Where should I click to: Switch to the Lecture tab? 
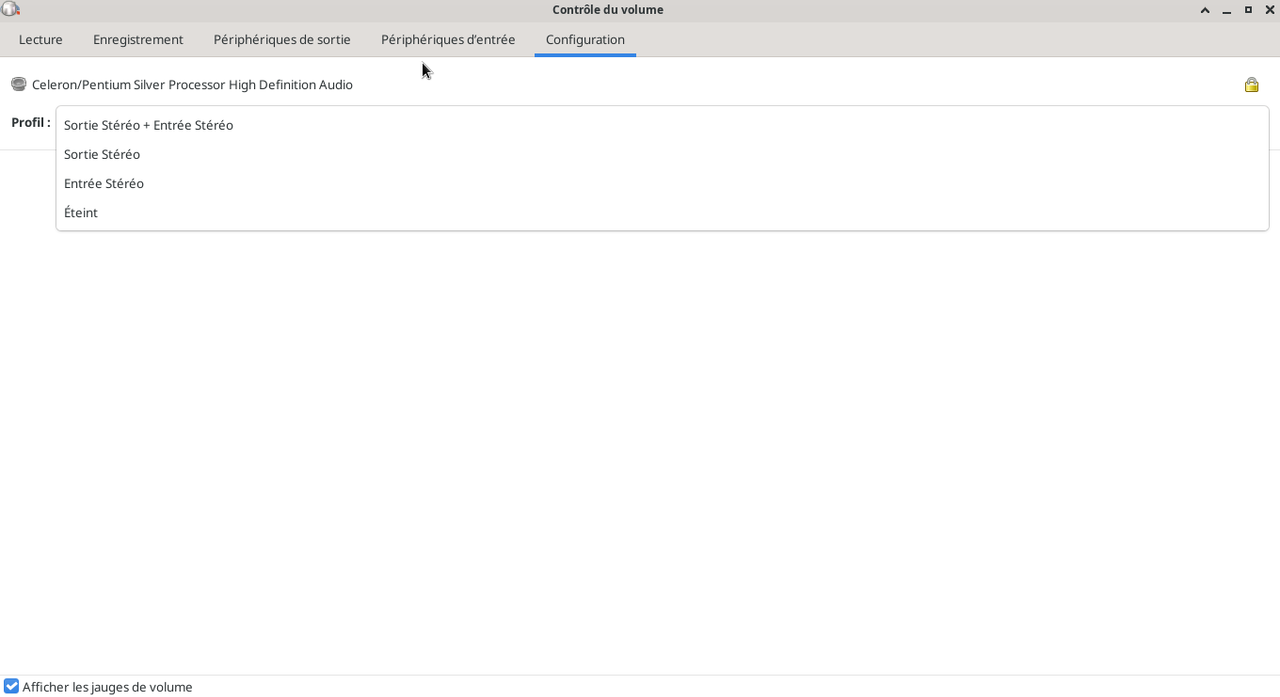click(41, 40)
